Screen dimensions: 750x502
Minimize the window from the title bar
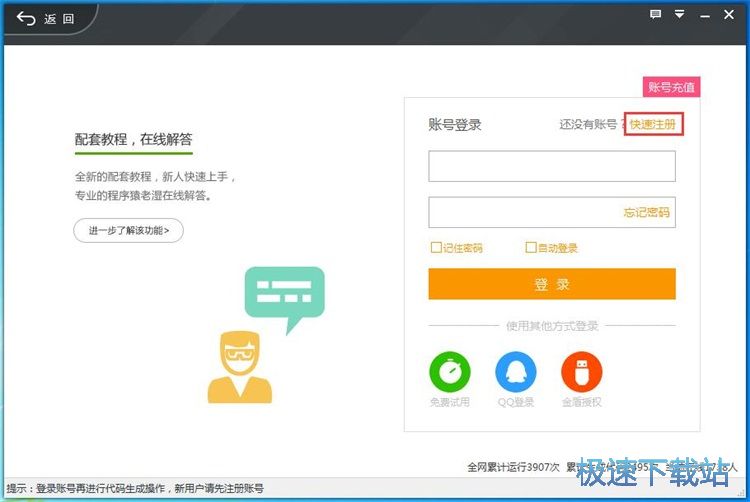pos(705,15)
